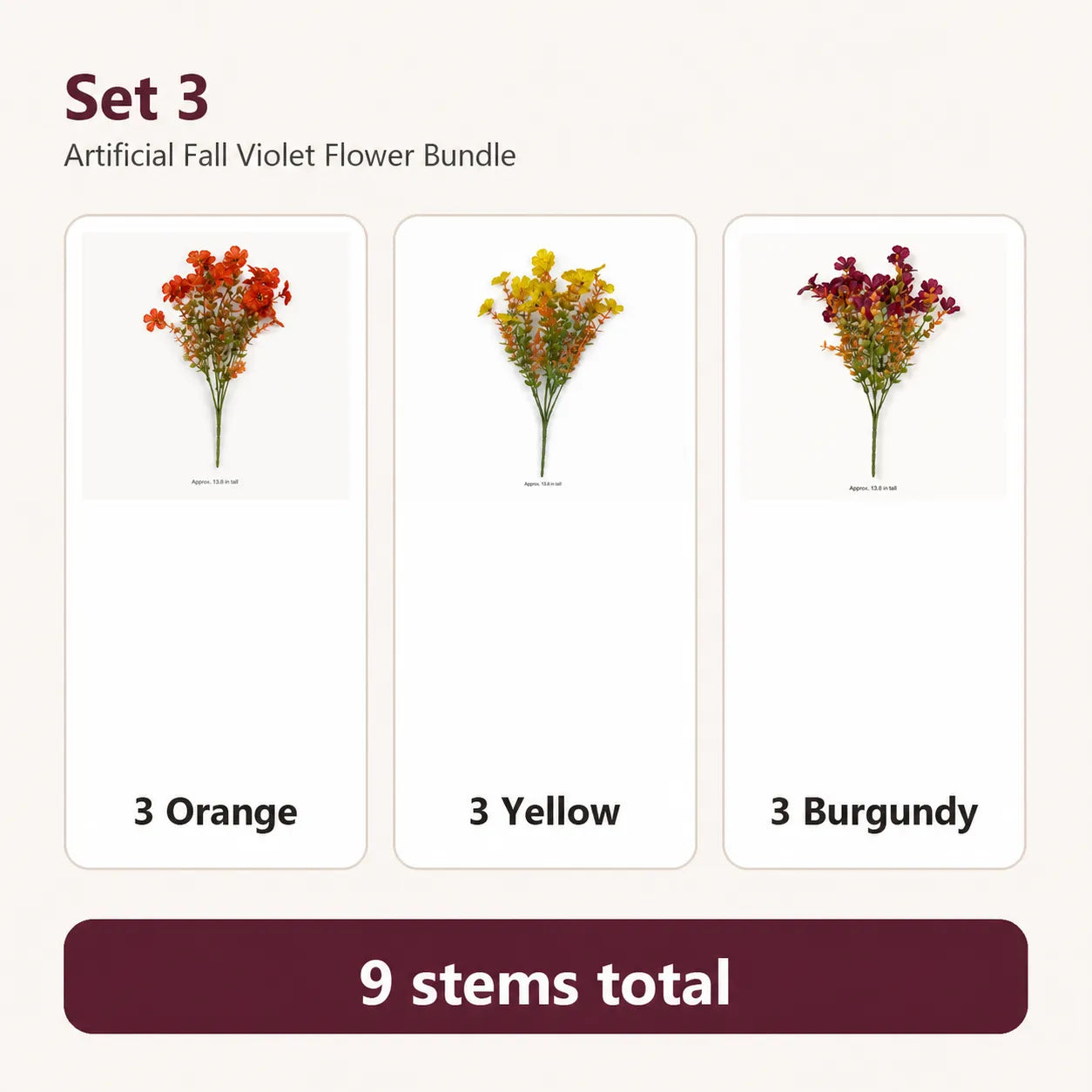This screenshot has height=1092, width=1092.
Task: Click the number 9 in the banner
Action: 375,983
